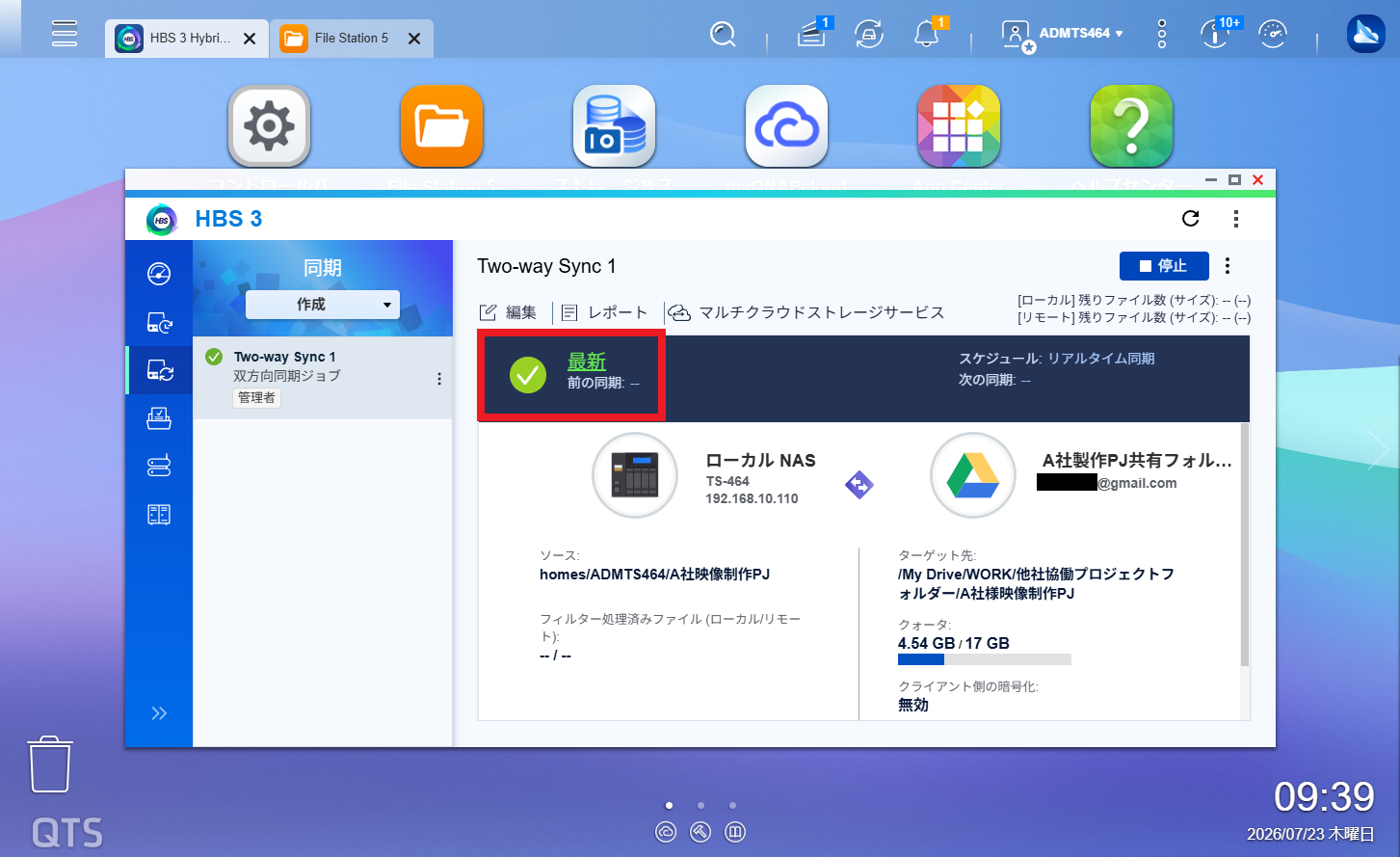Launch the App Center desktop icon
Viewport: 1400px width, 857px height.
pyautogui.click(x=959, y=126)
